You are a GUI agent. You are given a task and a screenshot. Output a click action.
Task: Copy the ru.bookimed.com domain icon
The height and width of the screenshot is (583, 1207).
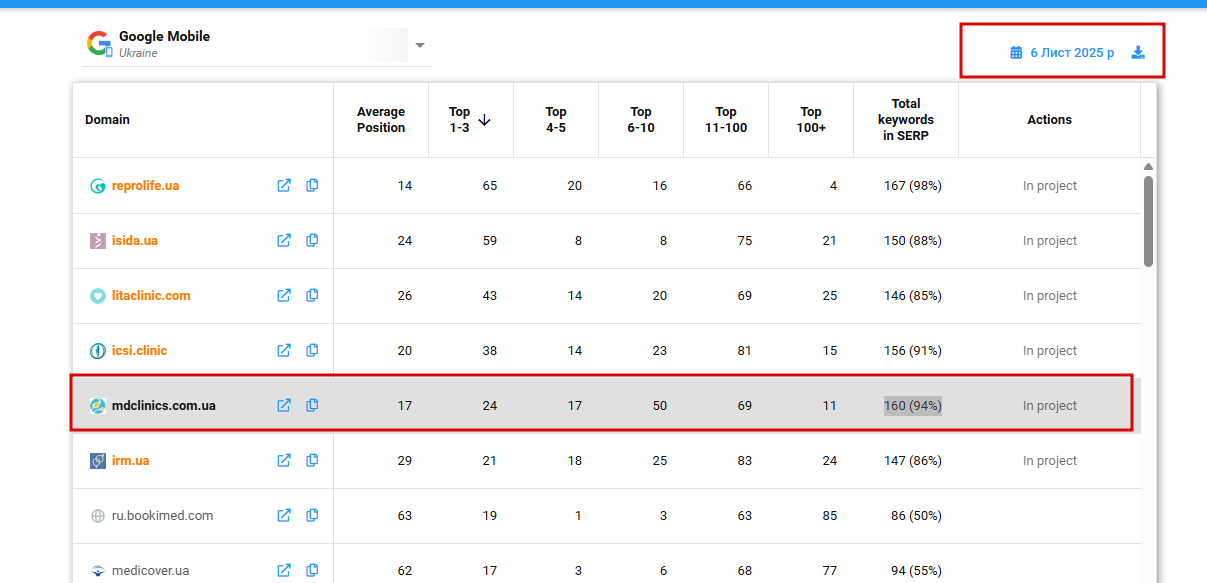point(312,515)
